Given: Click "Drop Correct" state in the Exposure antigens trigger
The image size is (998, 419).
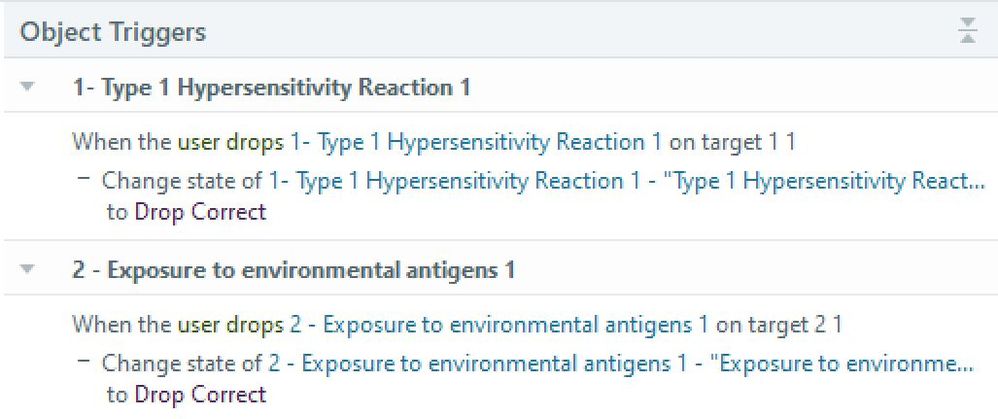Looking at the screenshot, I should (x=200, y=394).
